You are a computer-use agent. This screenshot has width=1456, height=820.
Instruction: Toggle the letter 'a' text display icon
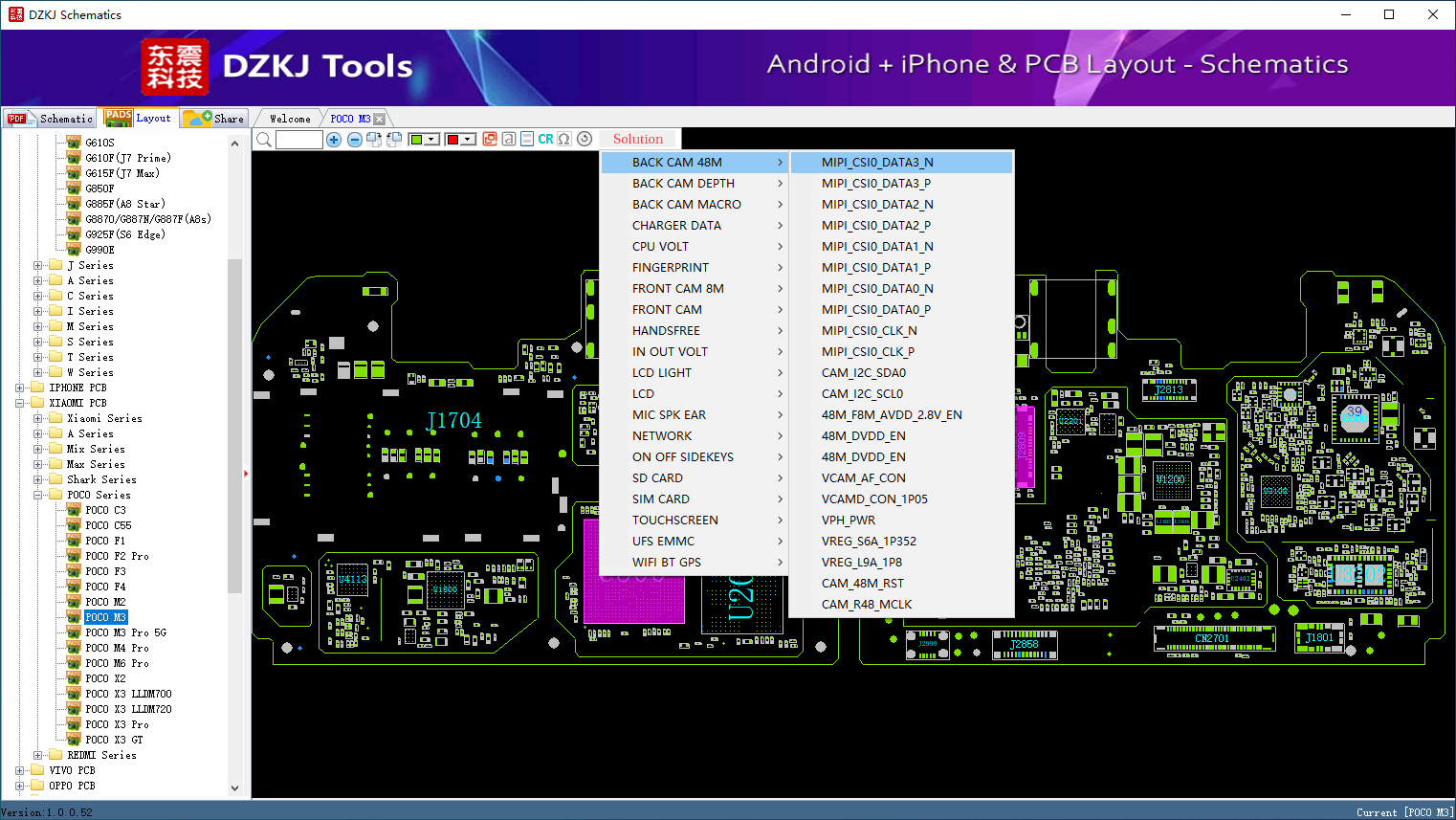click(509, 140)
